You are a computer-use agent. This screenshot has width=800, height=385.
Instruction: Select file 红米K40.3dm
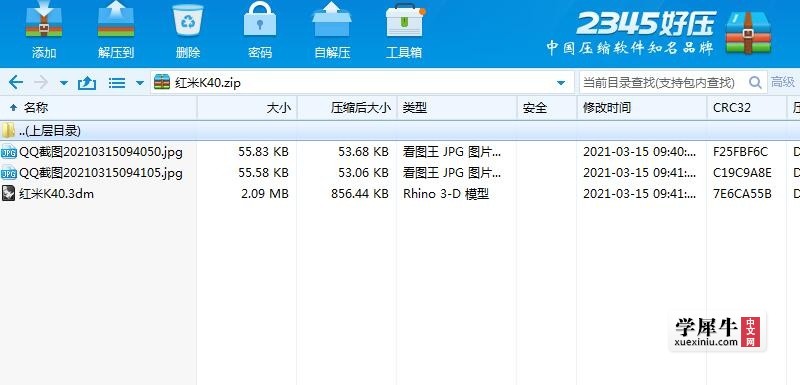click(56, 194)
